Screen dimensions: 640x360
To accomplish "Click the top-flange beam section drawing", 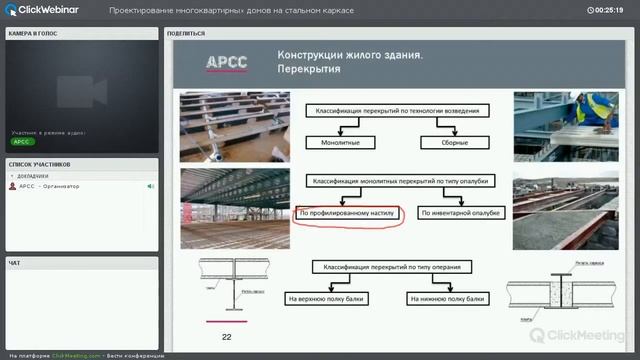I will tap(234, 284).
